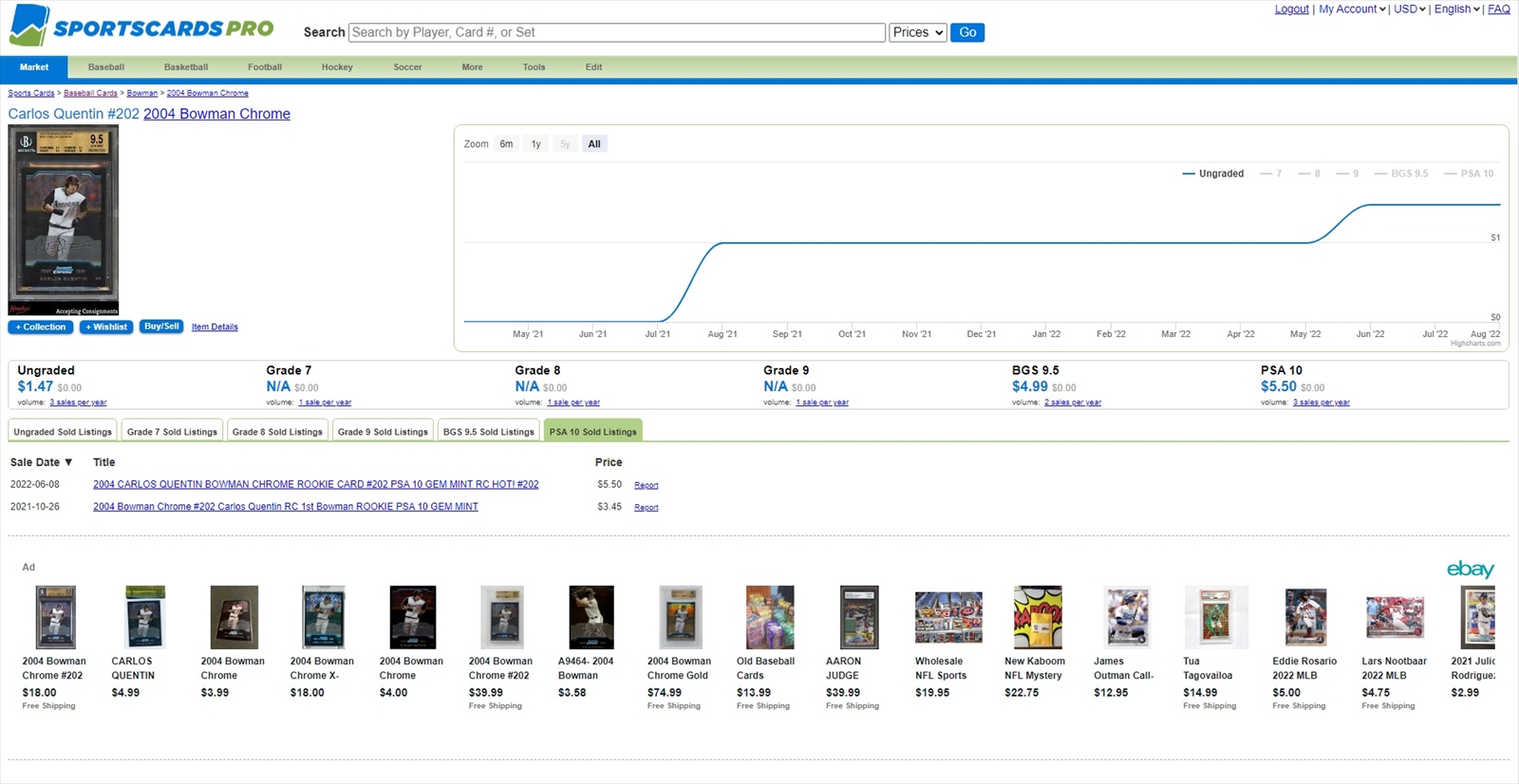
Task: Open the 2021-10-26 PSA 10 sold listing
Action: (286, 507)
